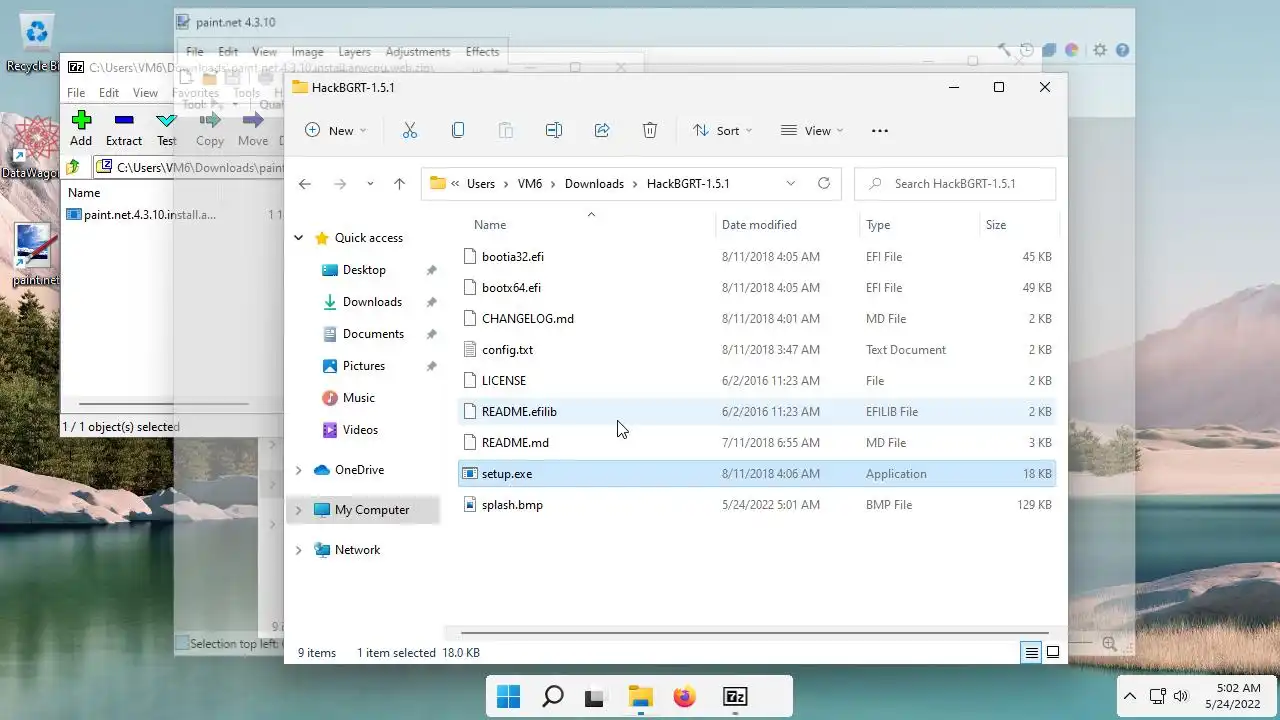The height and width of the screenshot is (720, 1280).
Task: Click the Share icon in Explorer toolbar
Action: 602,130
